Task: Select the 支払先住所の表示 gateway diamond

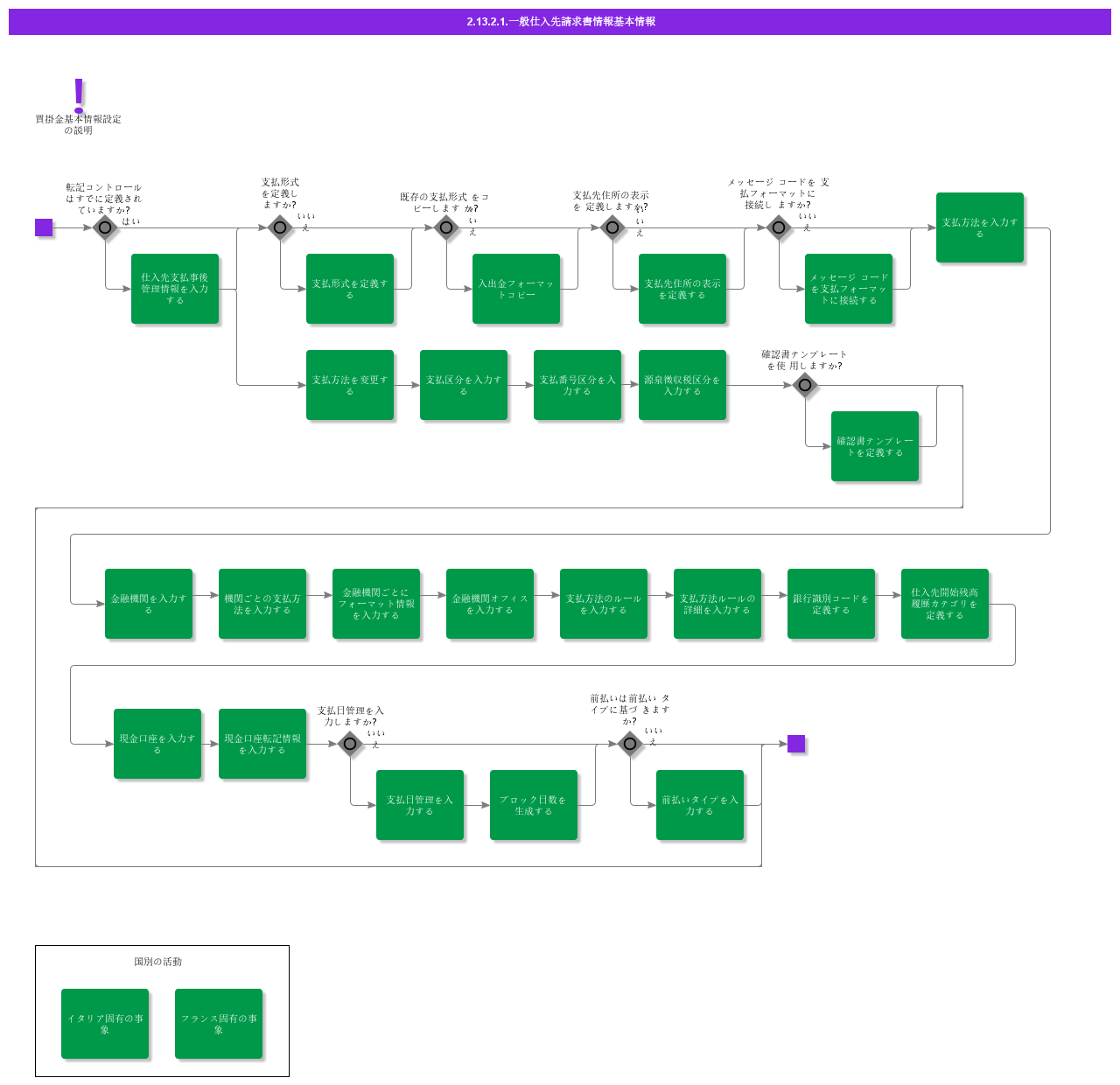Action: [x=612, y=227]
